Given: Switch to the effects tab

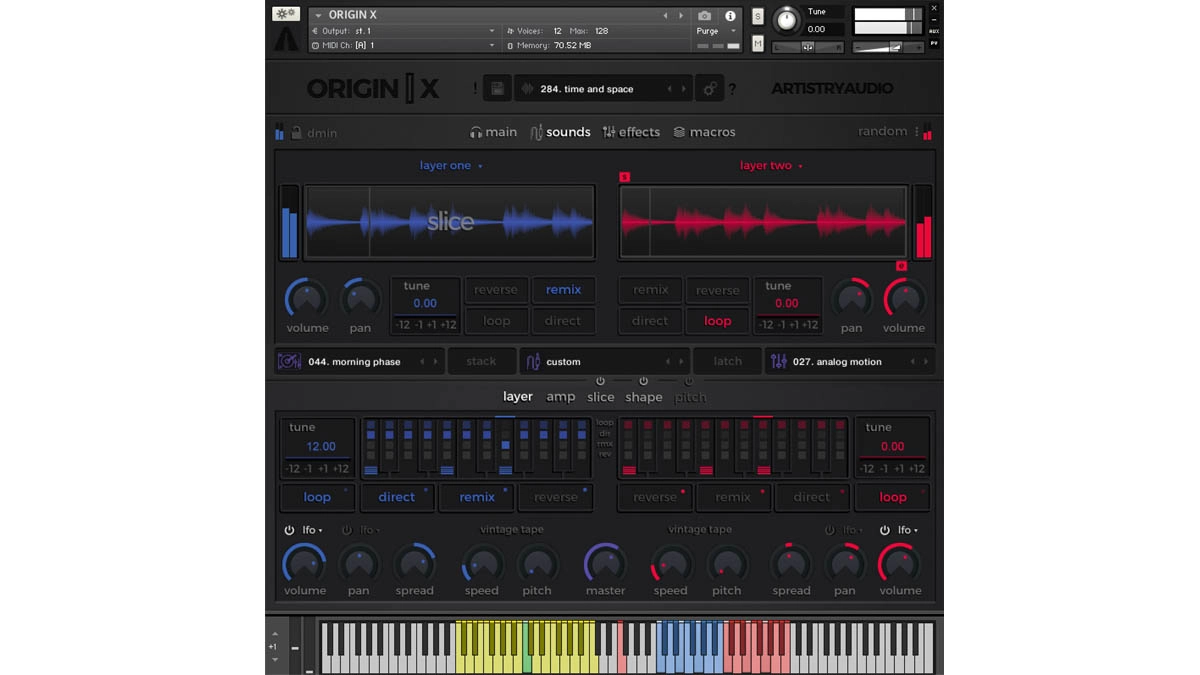Looking at the screenshot, I should 631,132.
